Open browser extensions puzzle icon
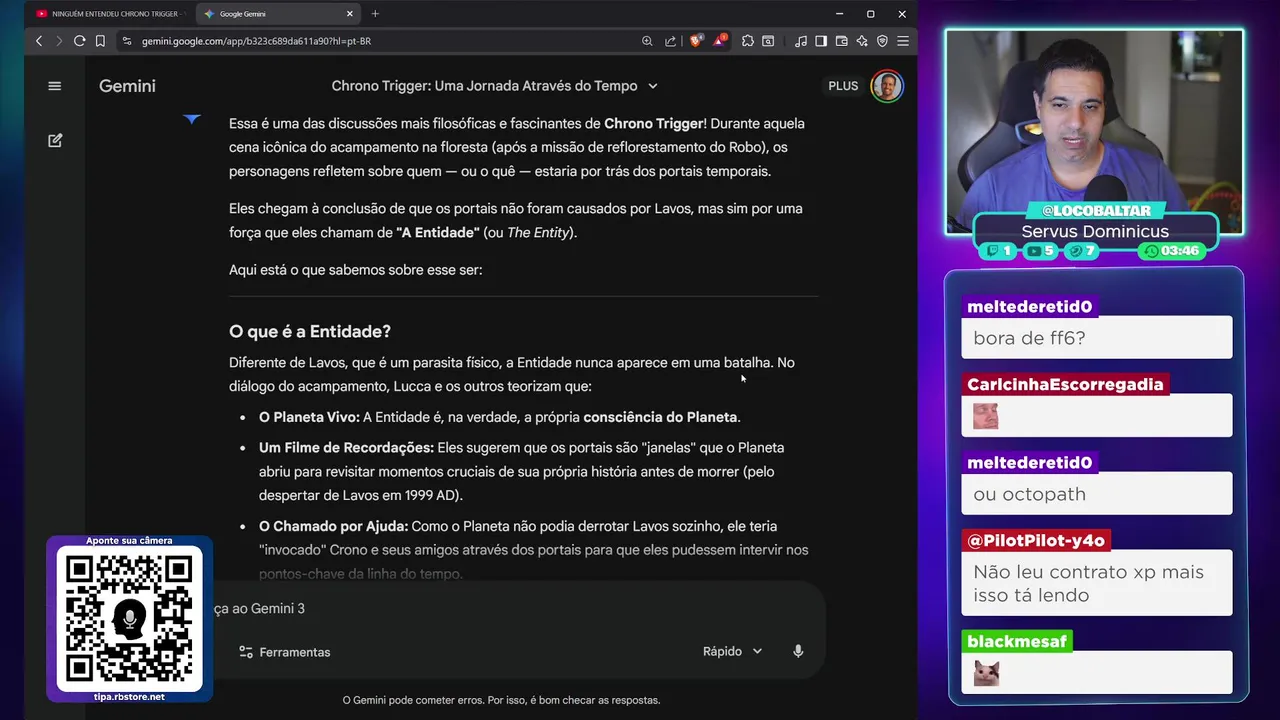This screenshot has height=720, width=1280. point(747,41)
